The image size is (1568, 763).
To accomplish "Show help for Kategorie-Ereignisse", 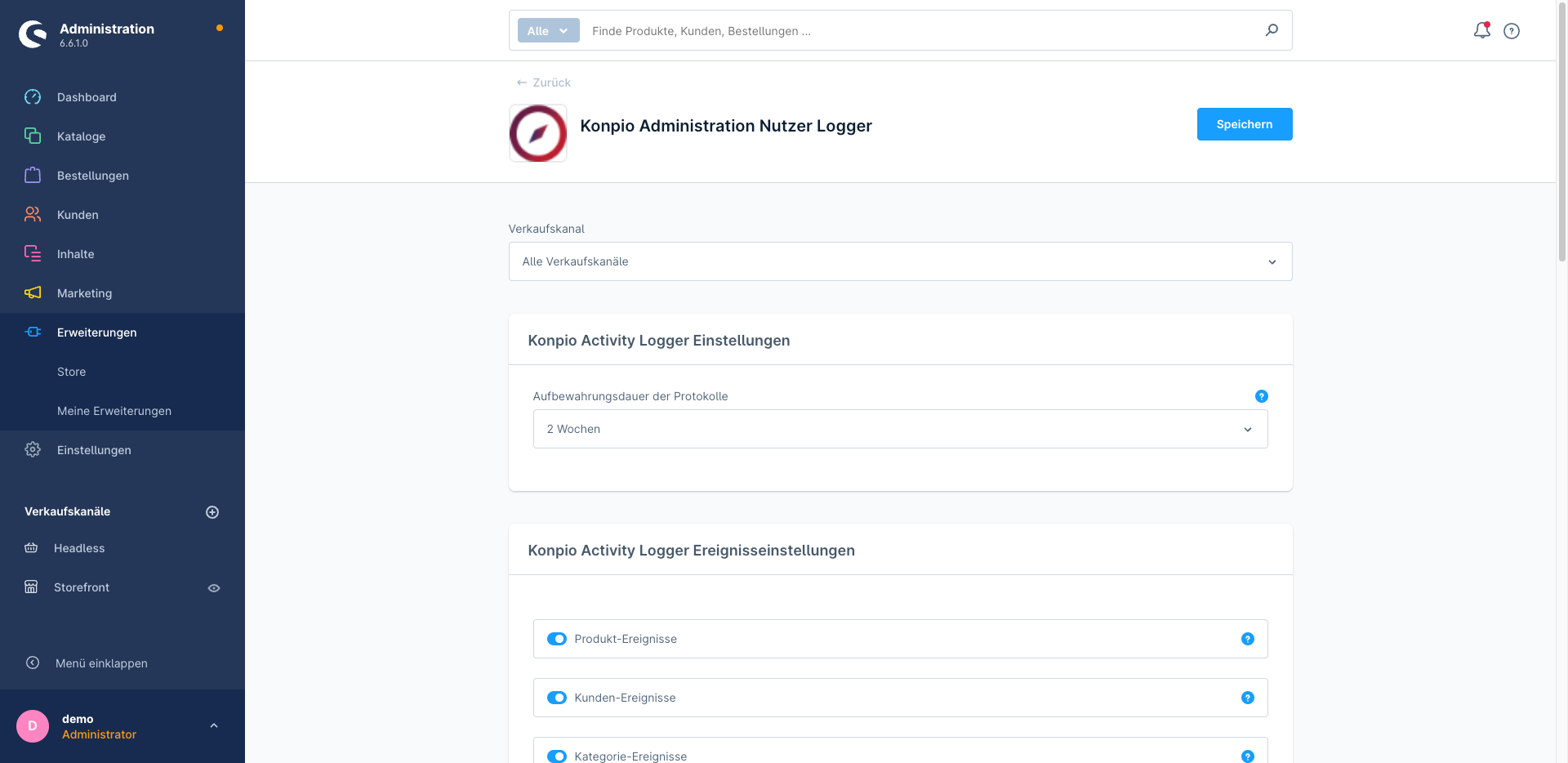I will 1248,756.
